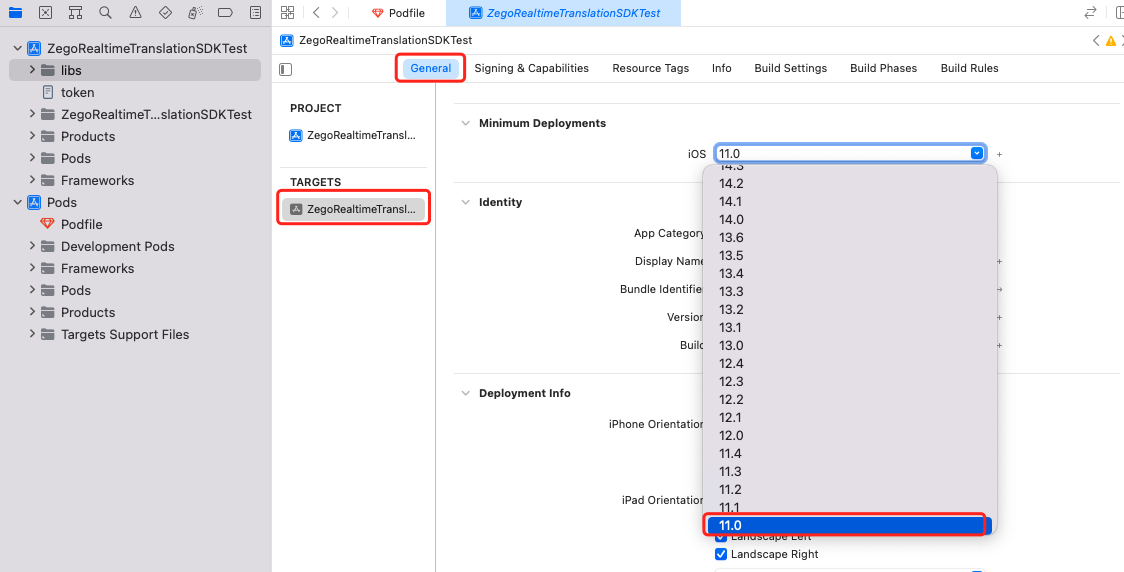Collapse the ZegoRealtimeTranslationSDKTest project root
1124x572 pixels.
pos(17,49)
